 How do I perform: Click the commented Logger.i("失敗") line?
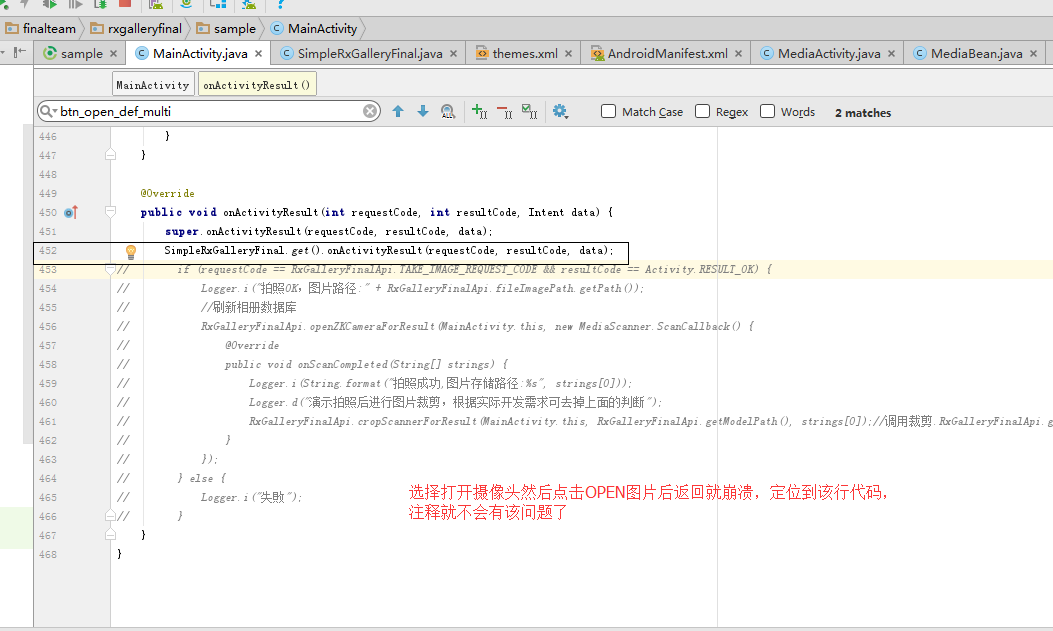[x=251, y=497]
